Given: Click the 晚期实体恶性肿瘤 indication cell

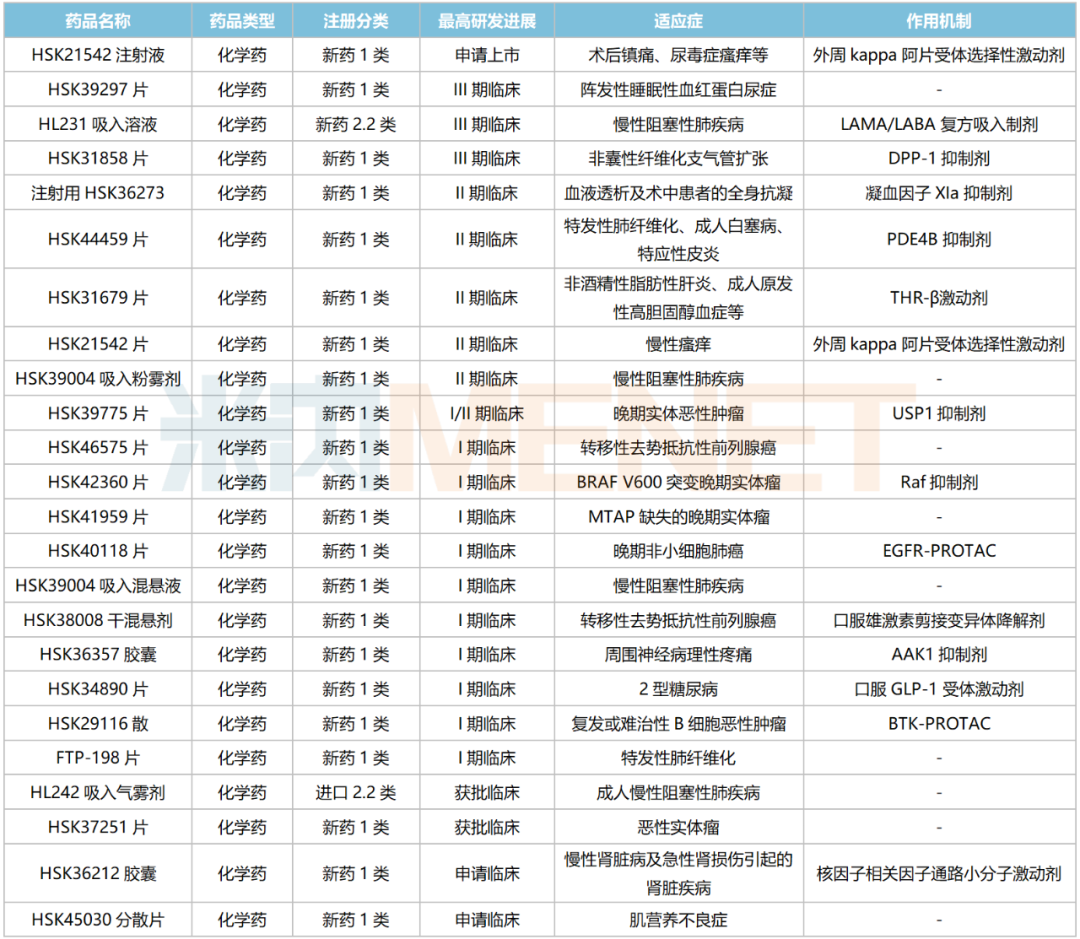Looking at the screenshot, I should (678, 413).
